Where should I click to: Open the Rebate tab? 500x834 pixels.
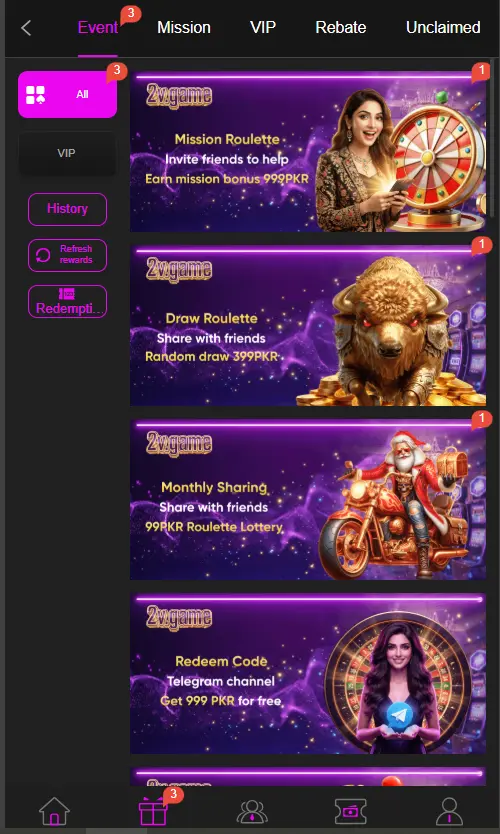tap(340, 28)
